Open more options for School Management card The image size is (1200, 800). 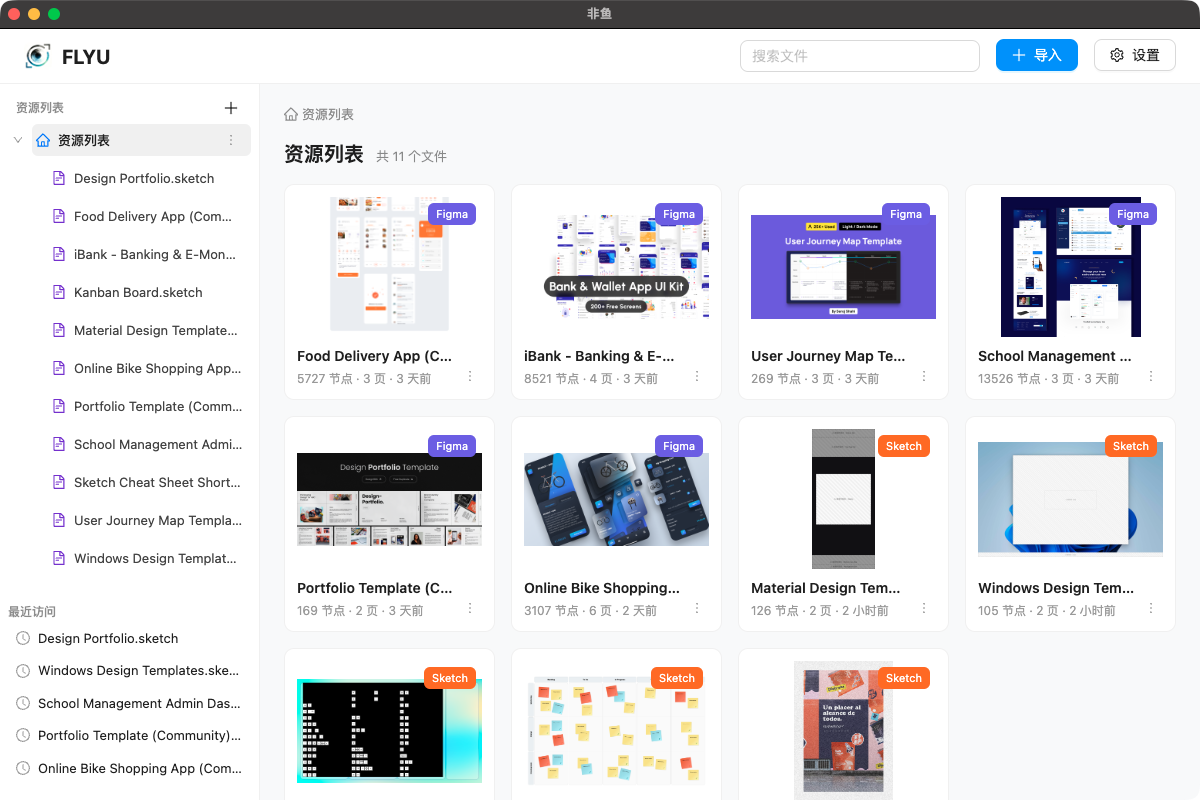click(x=1151, y=377)
